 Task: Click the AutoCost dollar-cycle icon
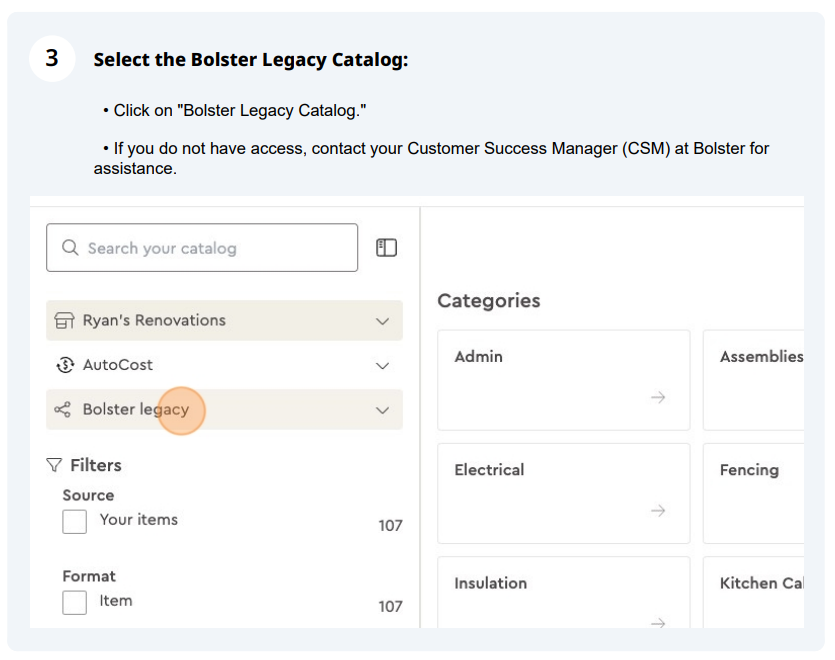tap(65, 365)
